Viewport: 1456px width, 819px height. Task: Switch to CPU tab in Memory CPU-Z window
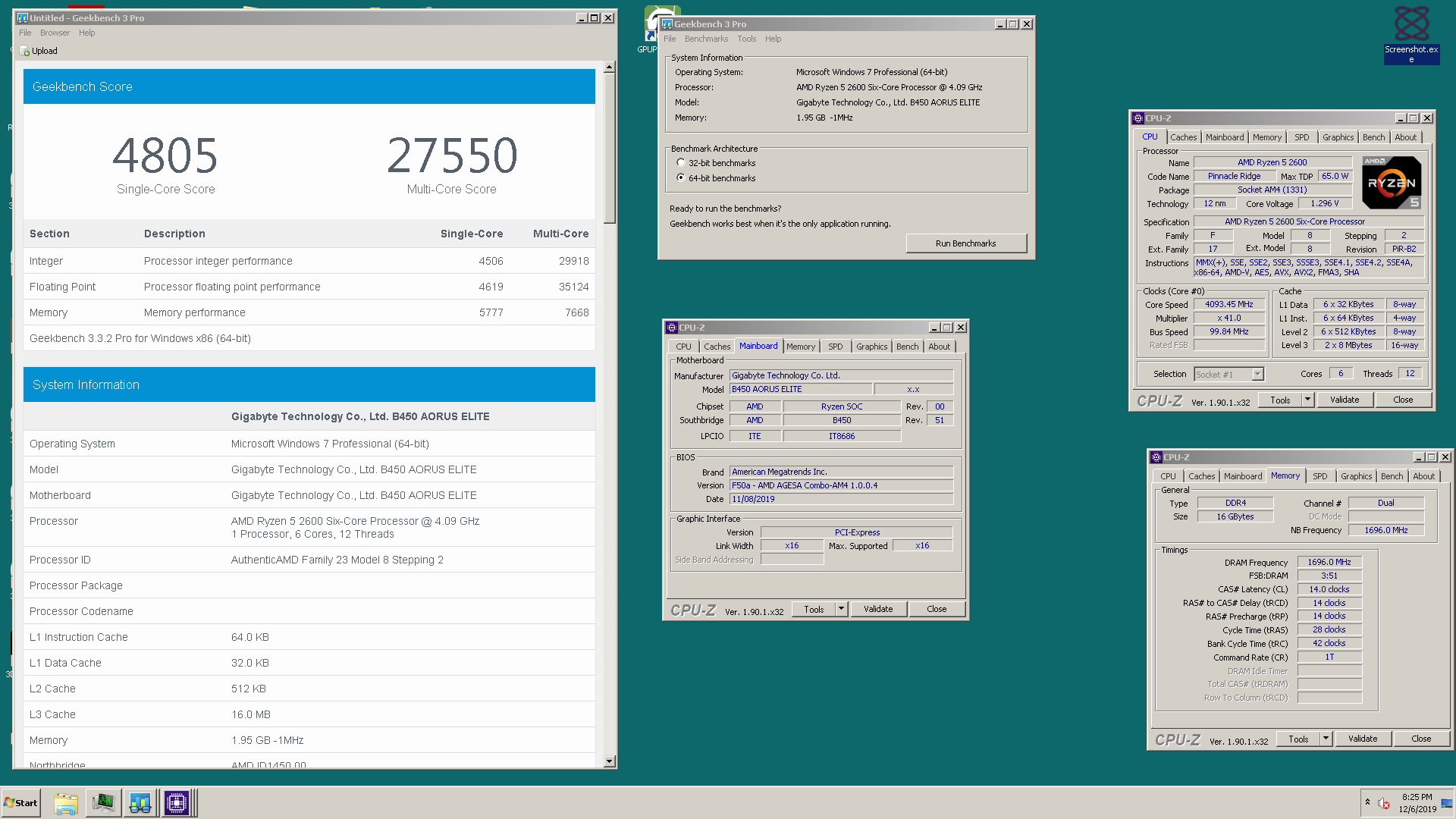click(1168, 476)
